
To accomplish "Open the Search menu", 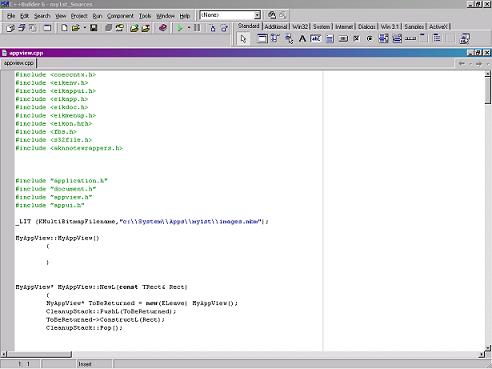I will (42, 16).
